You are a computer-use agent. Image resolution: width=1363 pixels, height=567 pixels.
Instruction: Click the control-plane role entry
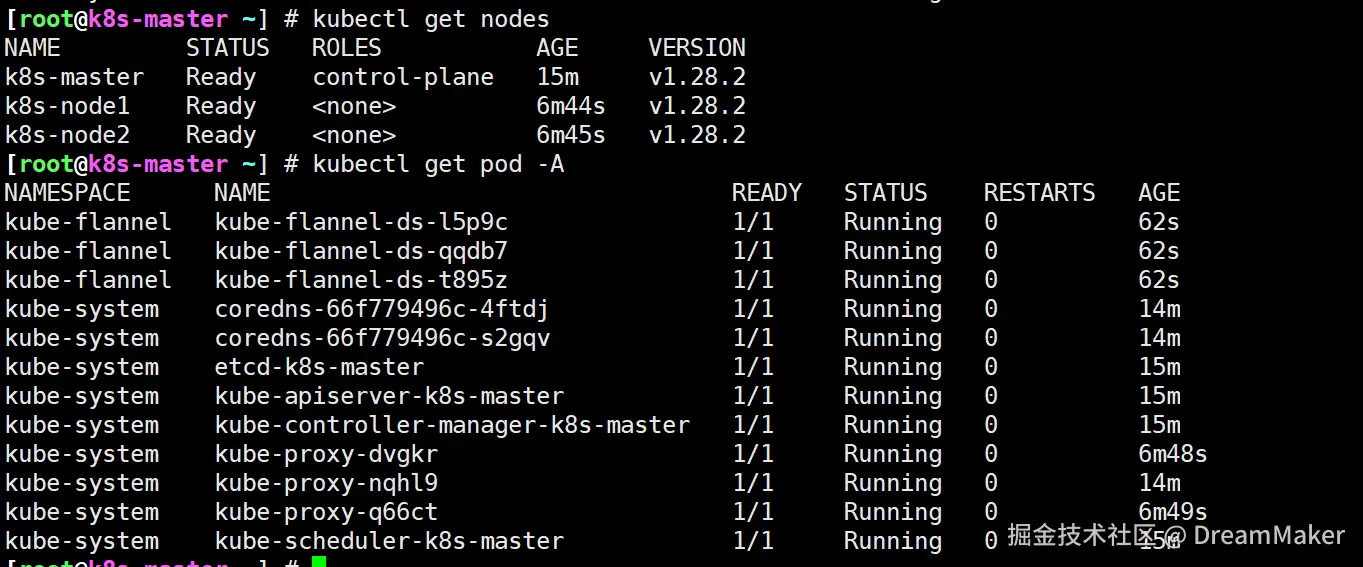403,77
